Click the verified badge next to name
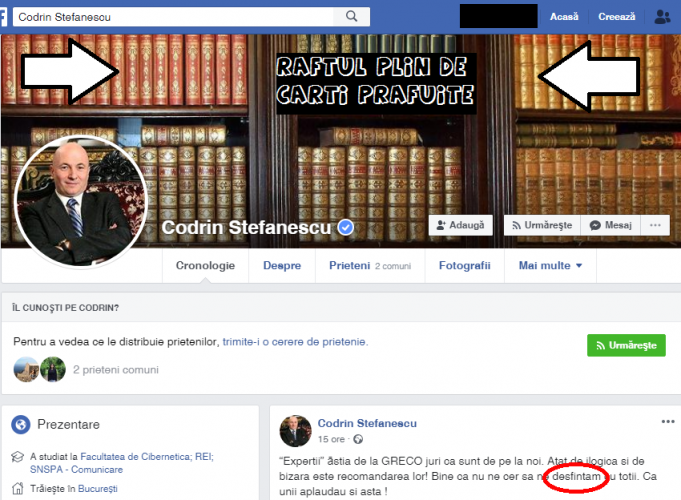The width and height of the screenshot is (681, 500). click(x=346, y=227)
